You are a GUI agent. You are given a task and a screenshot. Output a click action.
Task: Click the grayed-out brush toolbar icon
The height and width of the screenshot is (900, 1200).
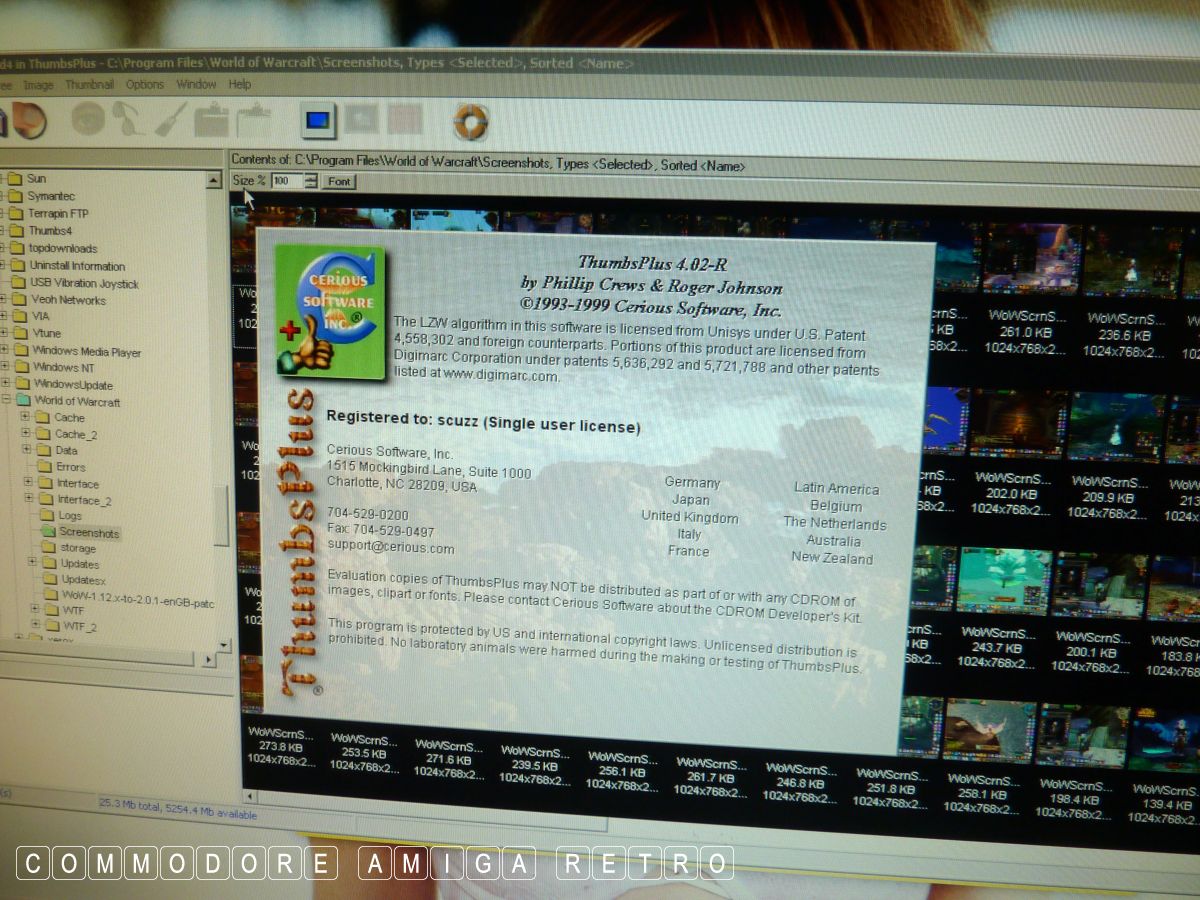[x=170, y=119]
